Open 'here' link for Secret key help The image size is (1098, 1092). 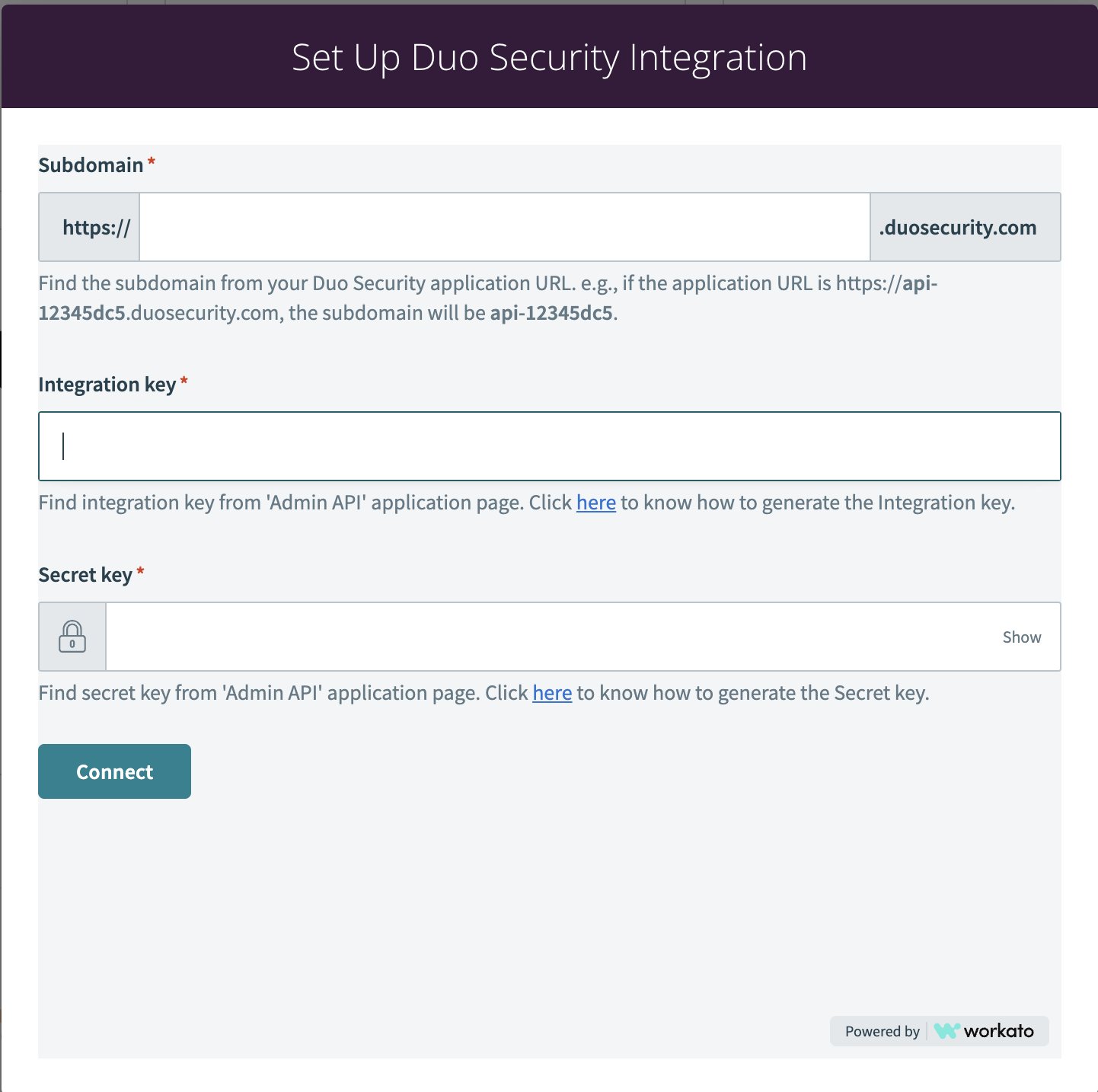pos(552,693)
